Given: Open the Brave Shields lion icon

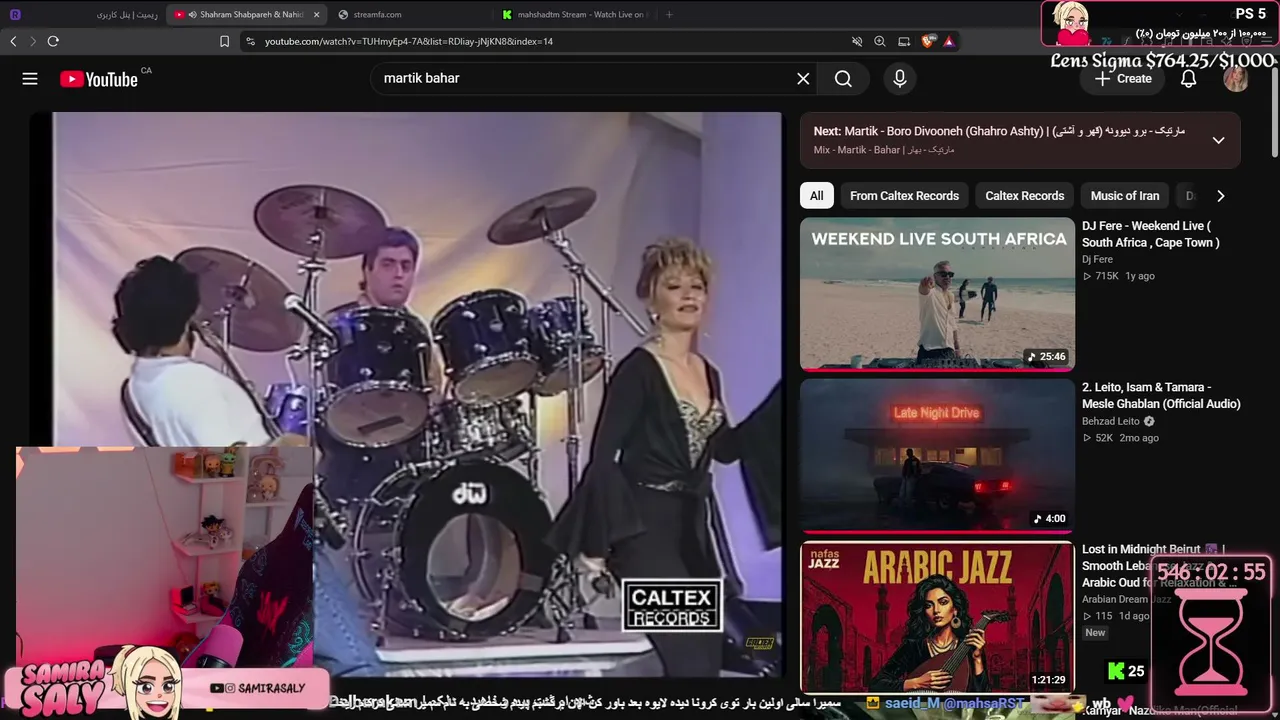Looking at the screenshot, I should click(928, 41).
